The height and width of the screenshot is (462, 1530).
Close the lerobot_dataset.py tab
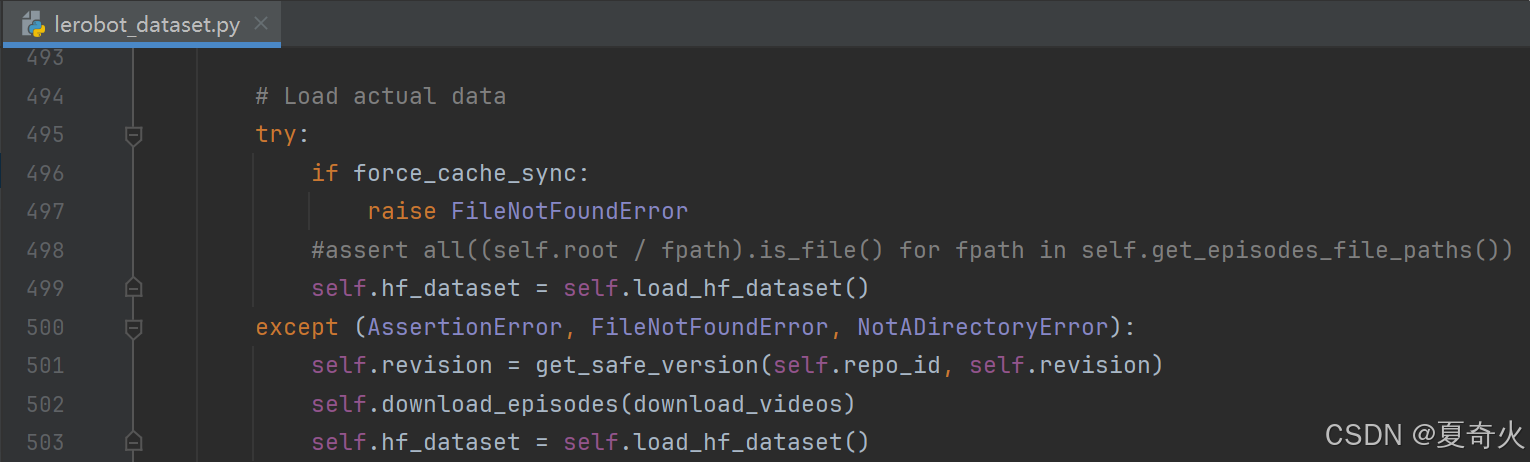(261, 23)
